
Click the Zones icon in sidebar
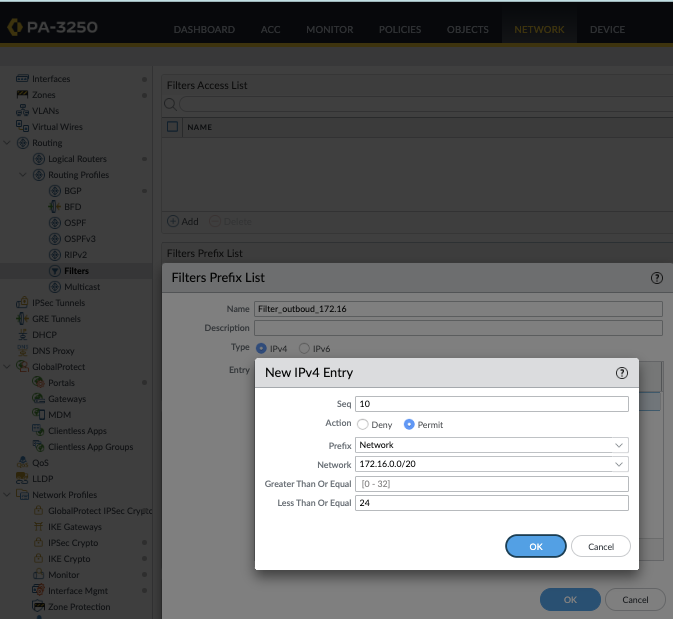22,94
